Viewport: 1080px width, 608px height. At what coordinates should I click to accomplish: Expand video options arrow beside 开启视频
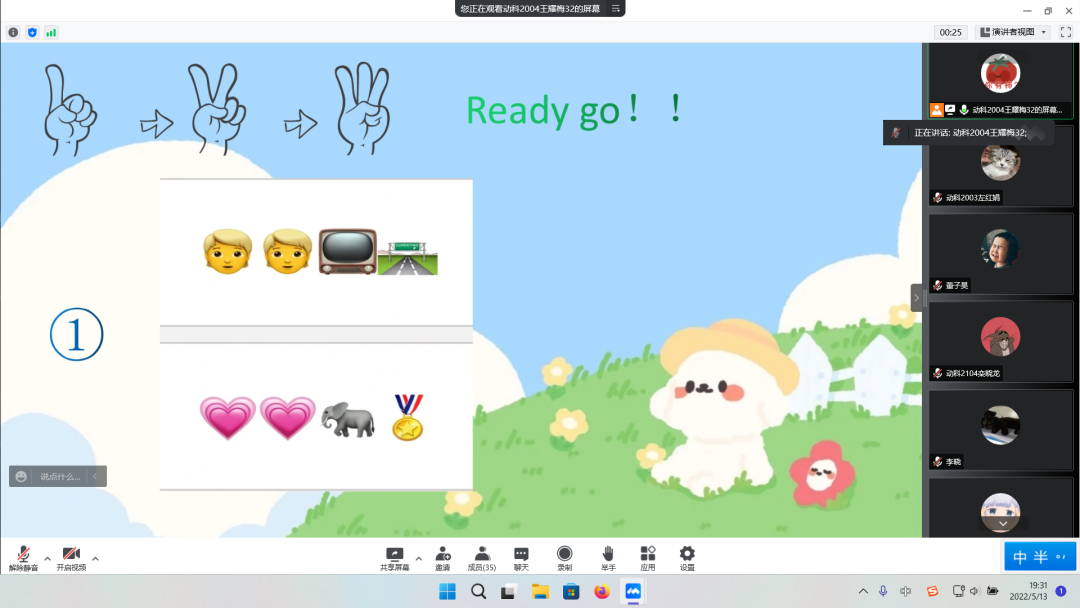(x=95, y=558)
